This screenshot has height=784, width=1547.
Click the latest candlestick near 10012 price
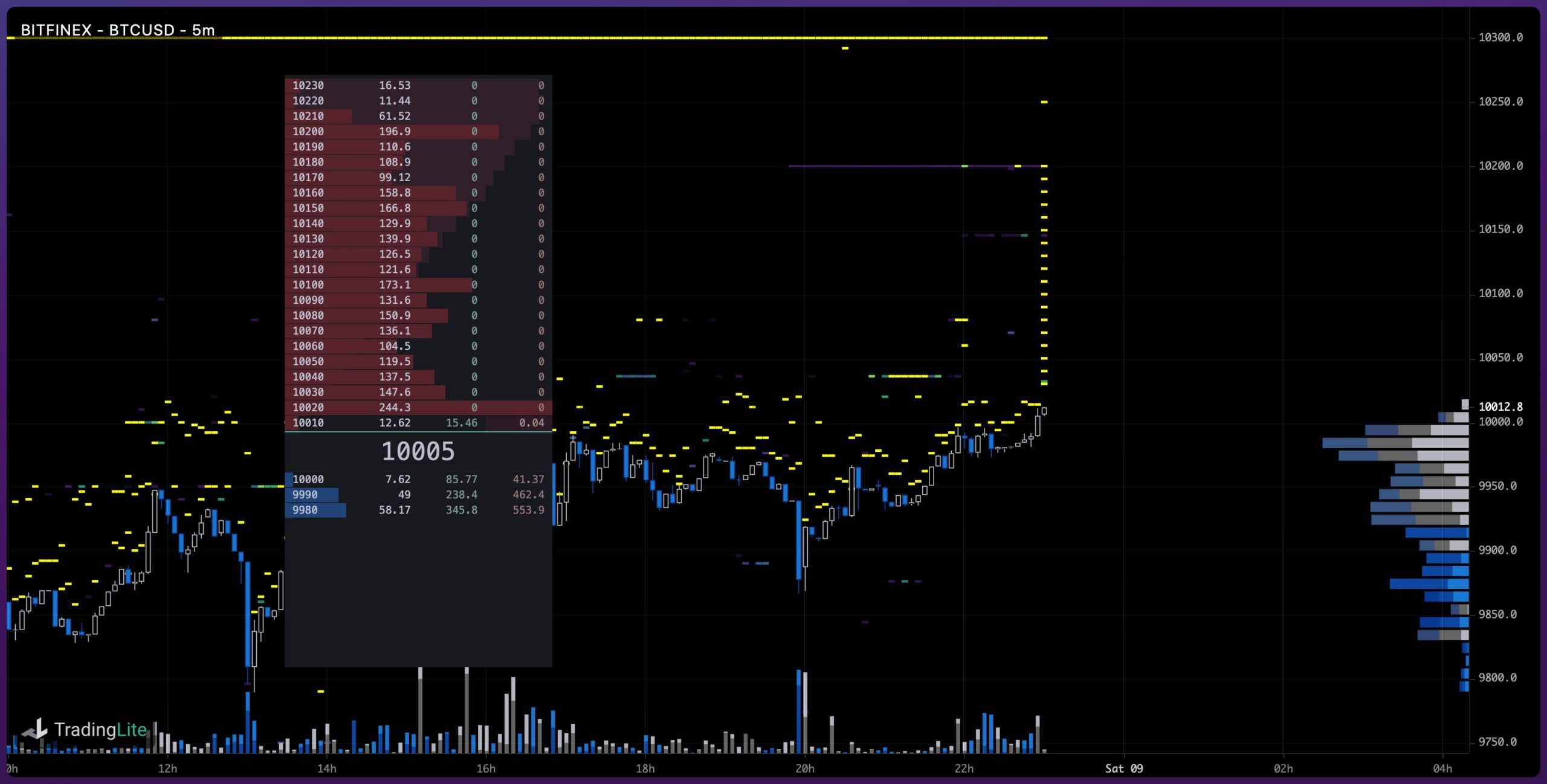pyautogui.click(x=1044, y=411)
